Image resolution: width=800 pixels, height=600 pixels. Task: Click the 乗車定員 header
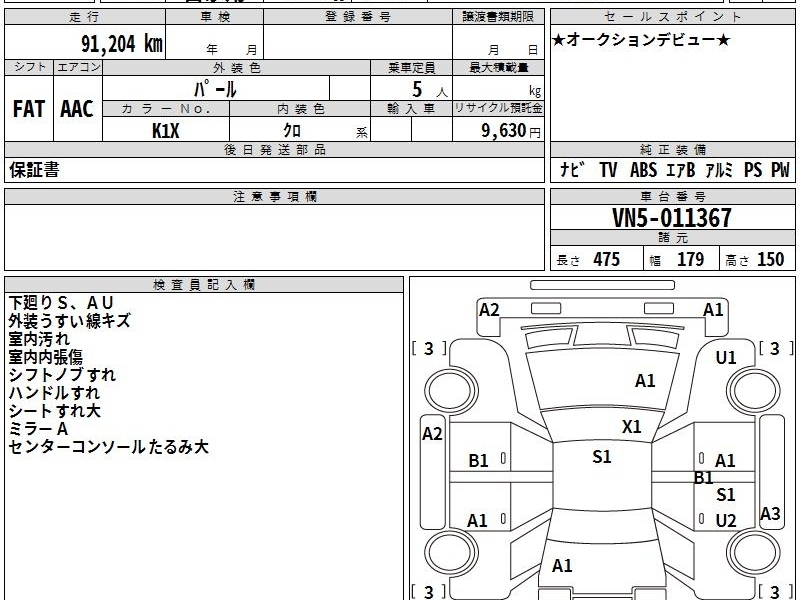pos(411,67)
